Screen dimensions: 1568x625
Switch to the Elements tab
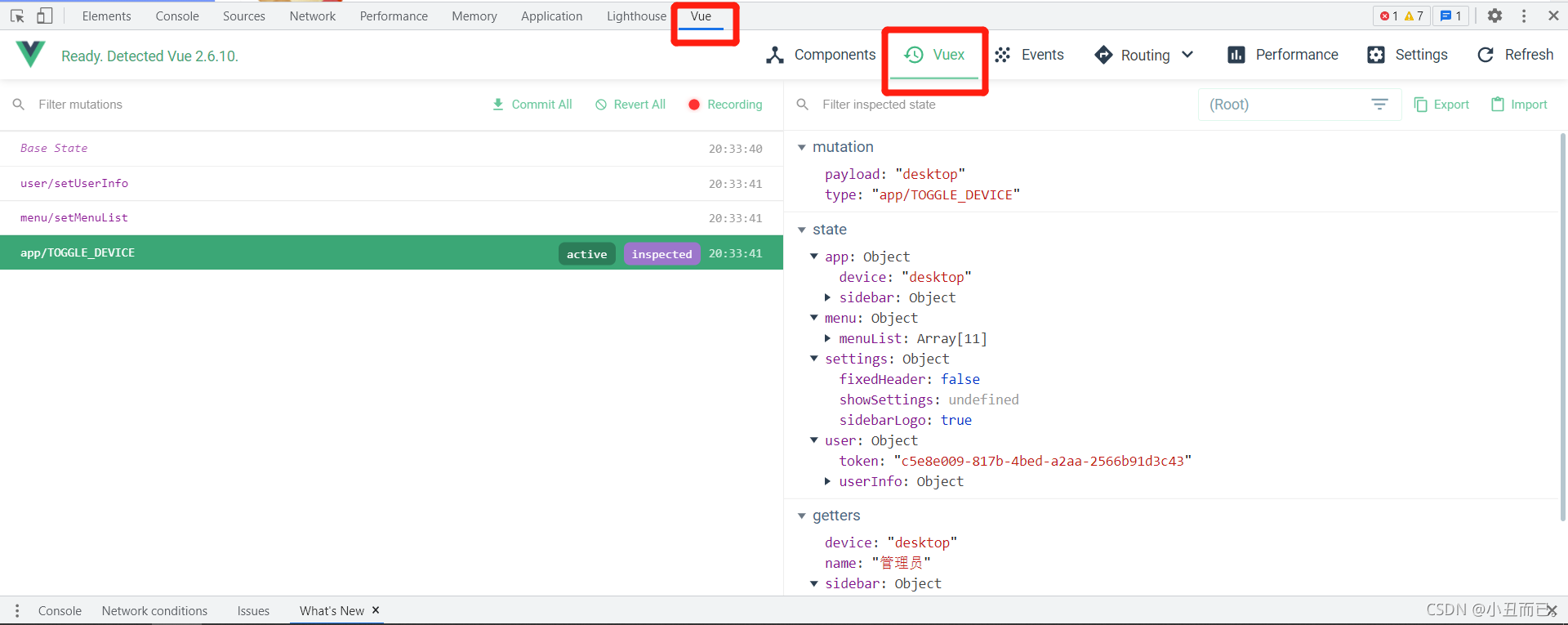coord(106,16)
